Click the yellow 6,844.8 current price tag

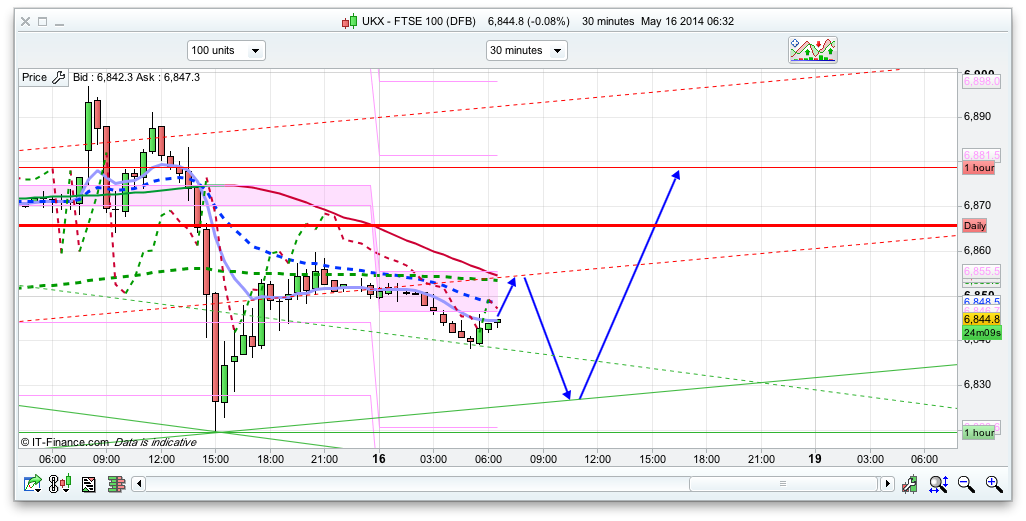(978, 319)
